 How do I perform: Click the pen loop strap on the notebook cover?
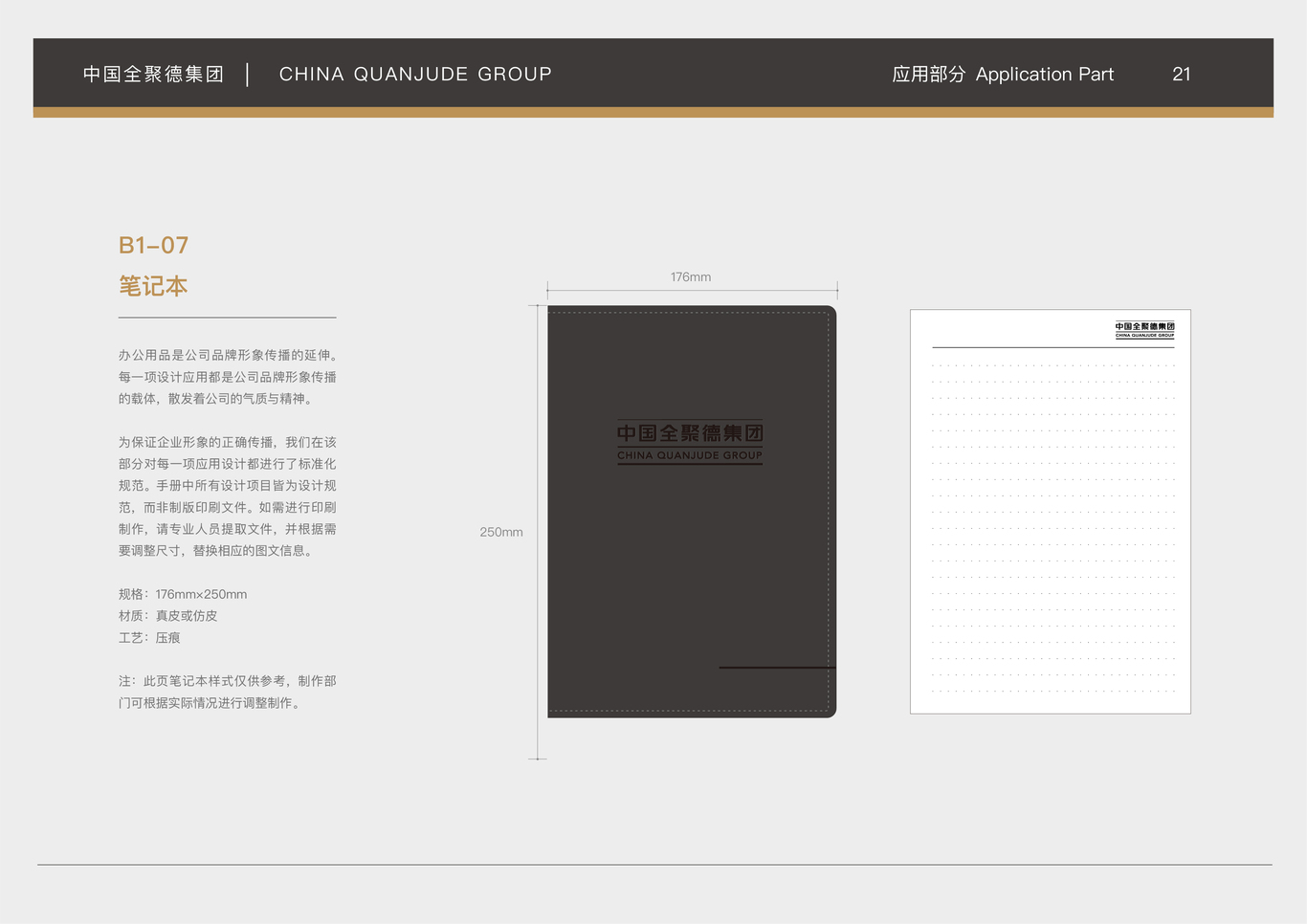778,667
